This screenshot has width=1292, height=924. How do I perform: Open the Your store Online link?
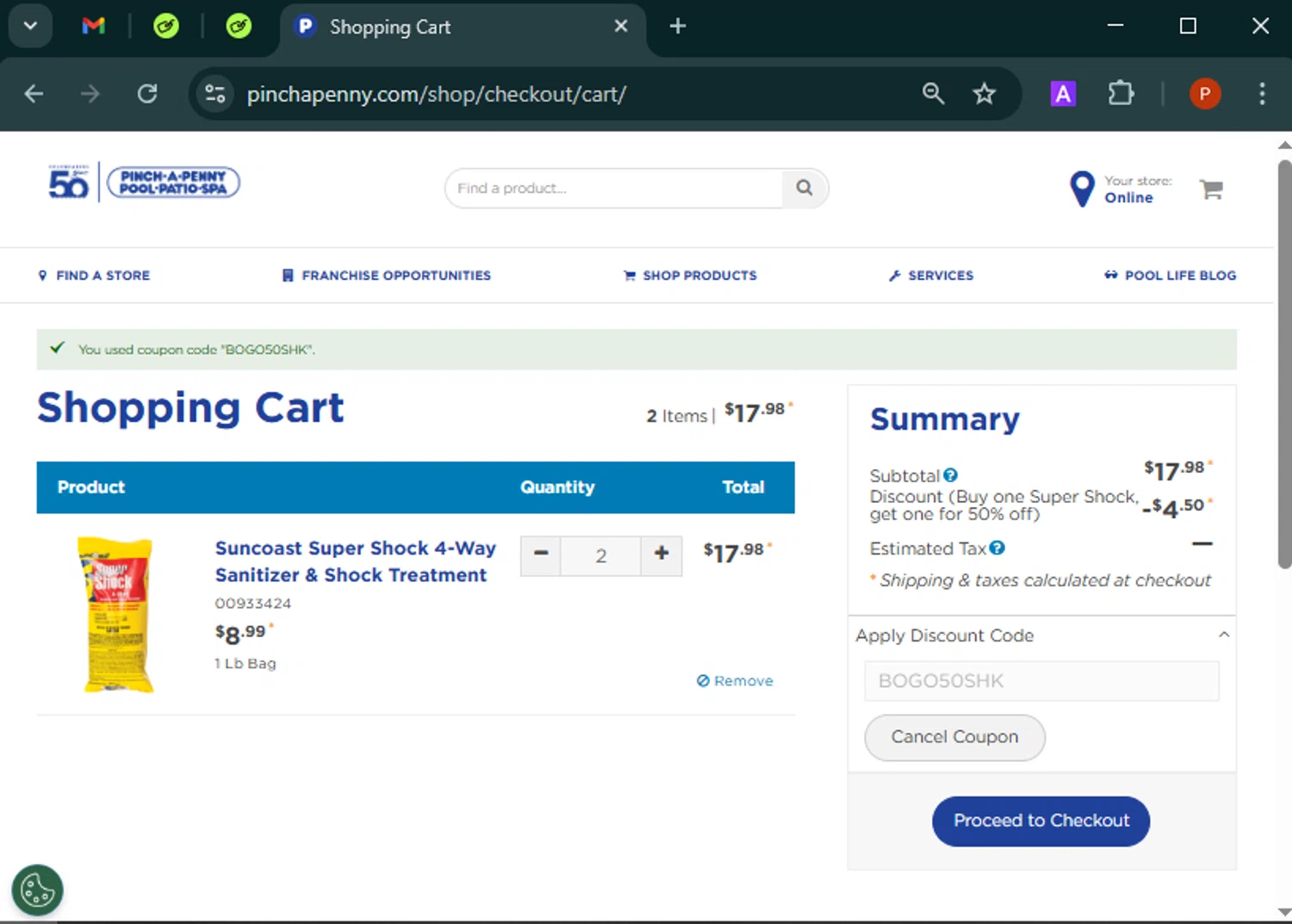1137,189
